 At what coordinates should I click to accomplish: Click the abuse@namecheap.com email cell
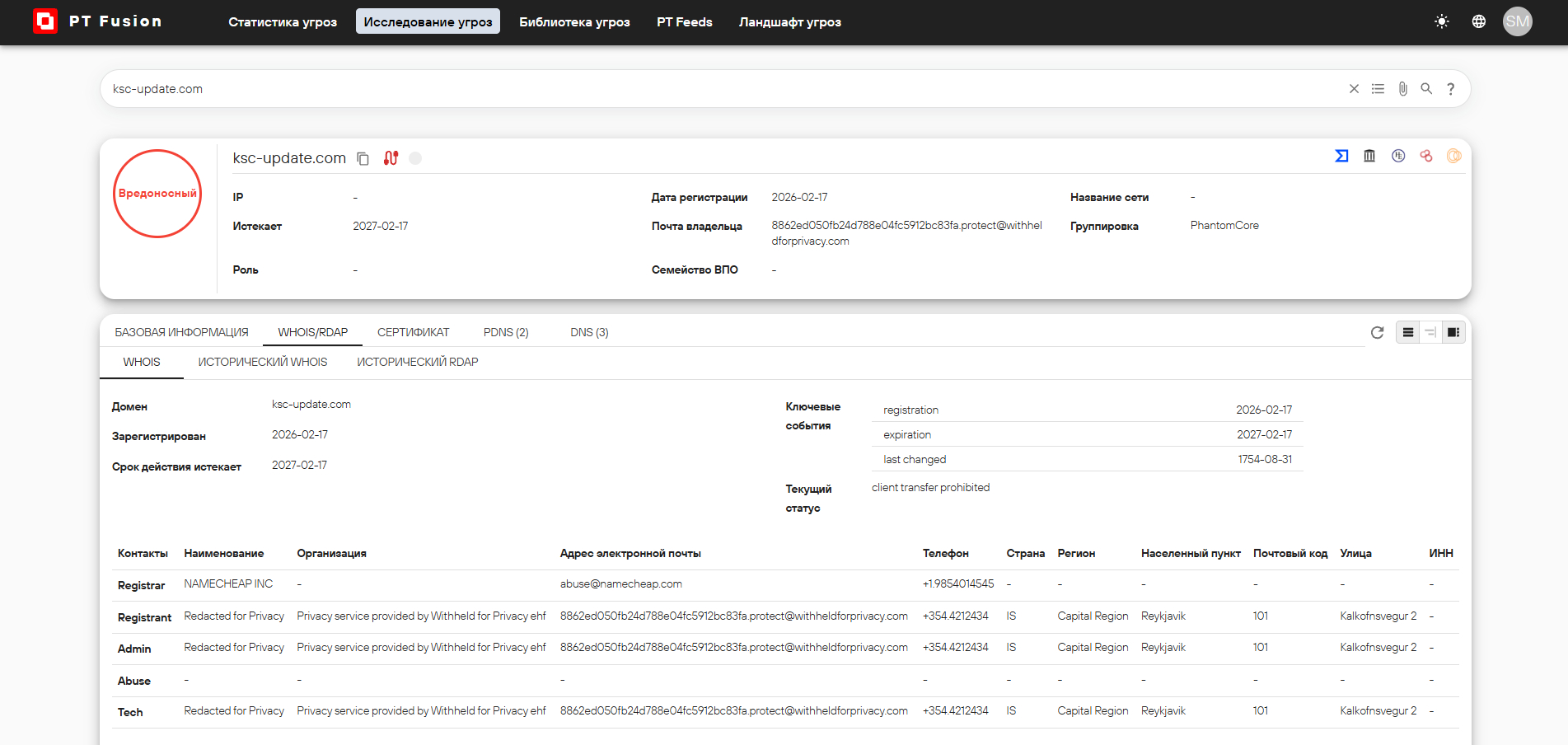pos(621,583)
